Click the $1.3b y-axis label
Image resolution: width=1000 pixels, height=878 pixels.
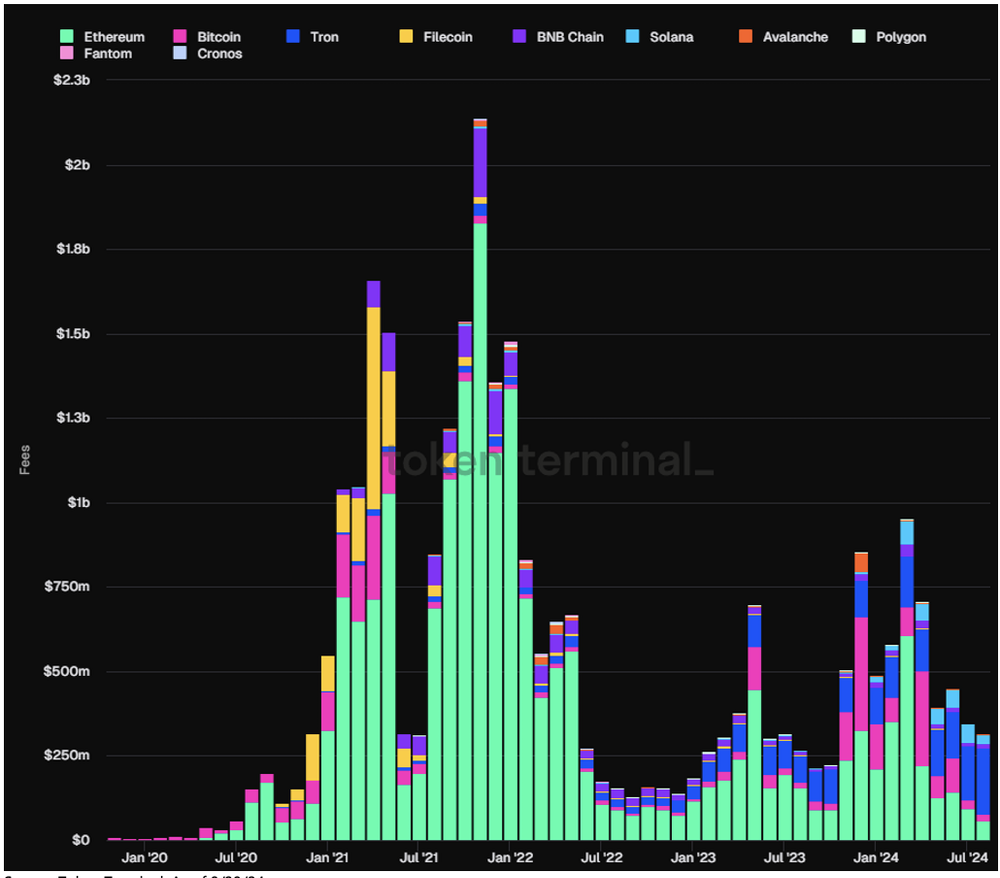click(x=73, y=418)
